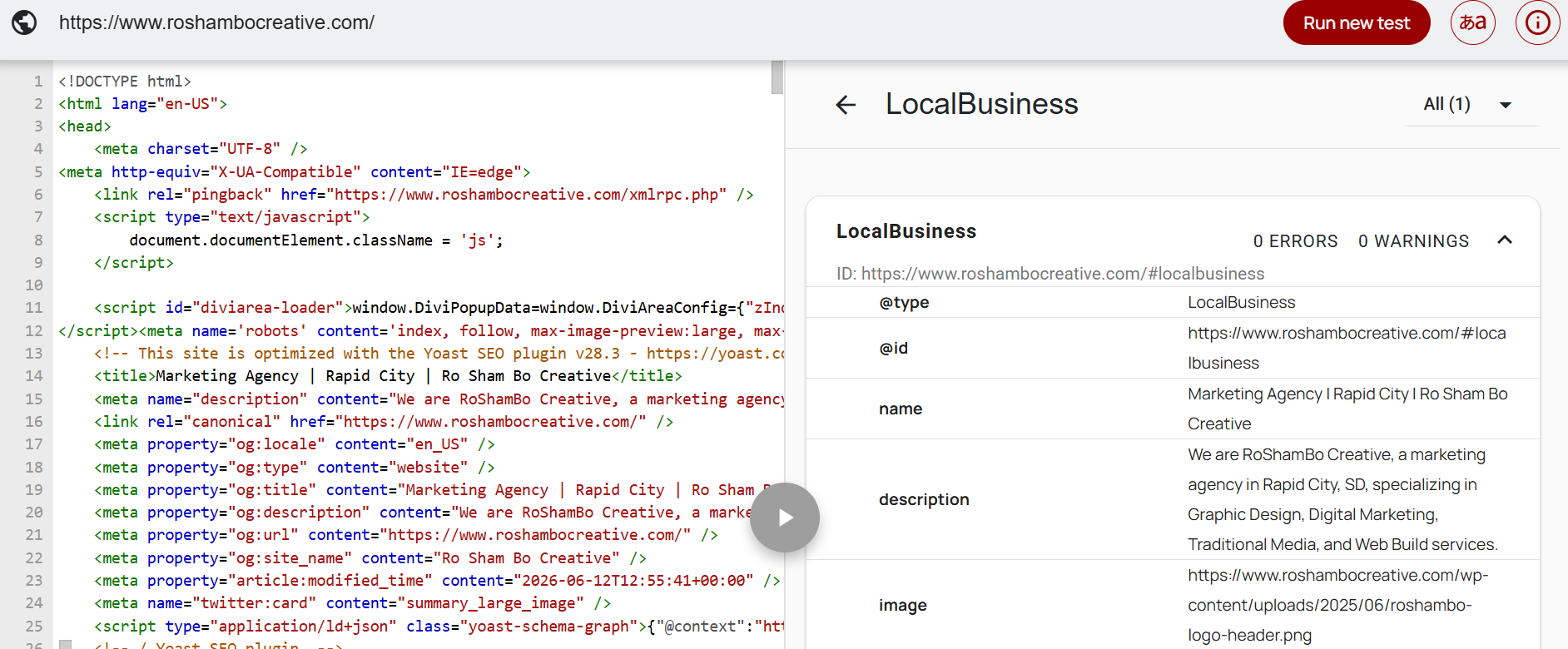
Task: Click the LocalBusiness value for @type
Action: coord(1241,302)
